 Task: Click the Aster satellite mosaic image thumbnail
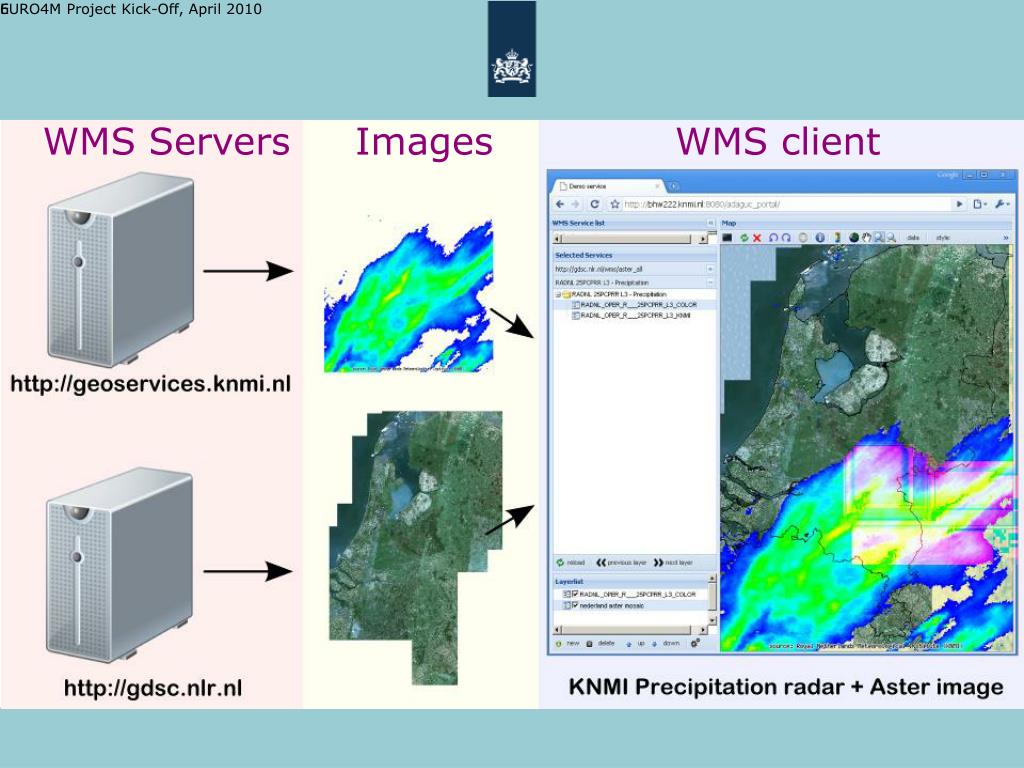(416, 547)
